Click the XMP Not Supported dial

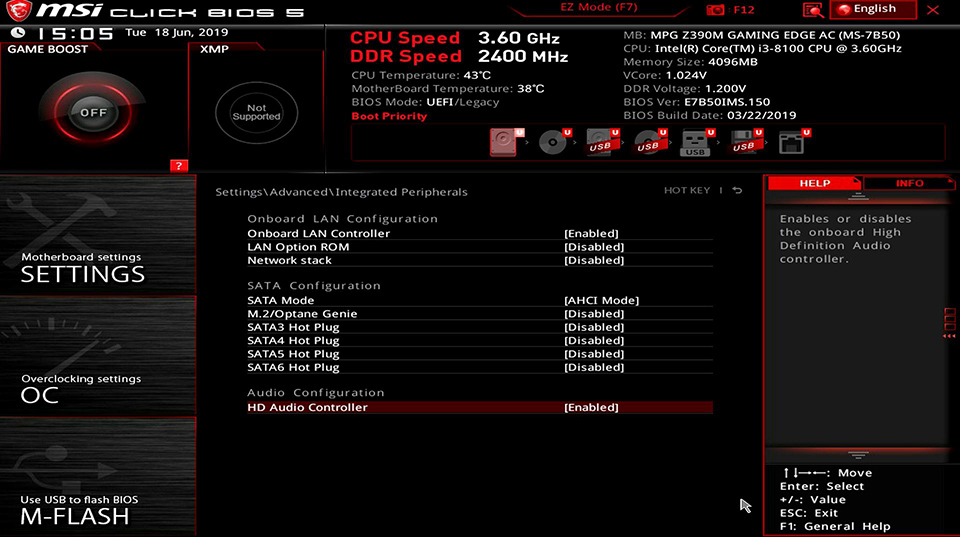point(257,113)
